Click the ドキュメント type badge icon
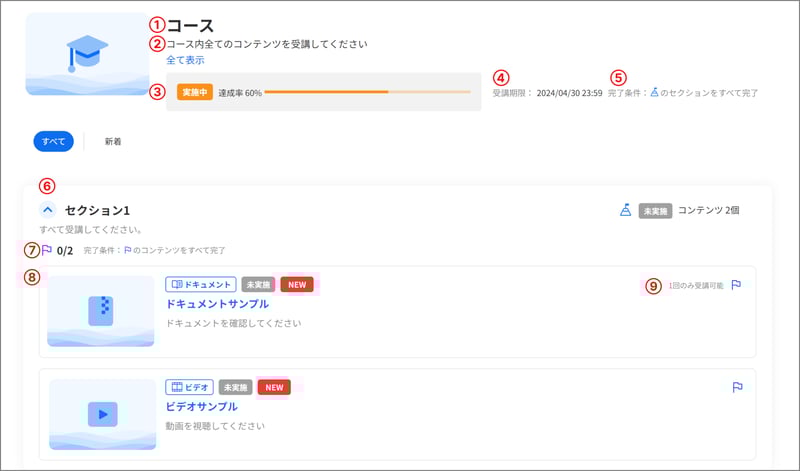 point(178,284)
